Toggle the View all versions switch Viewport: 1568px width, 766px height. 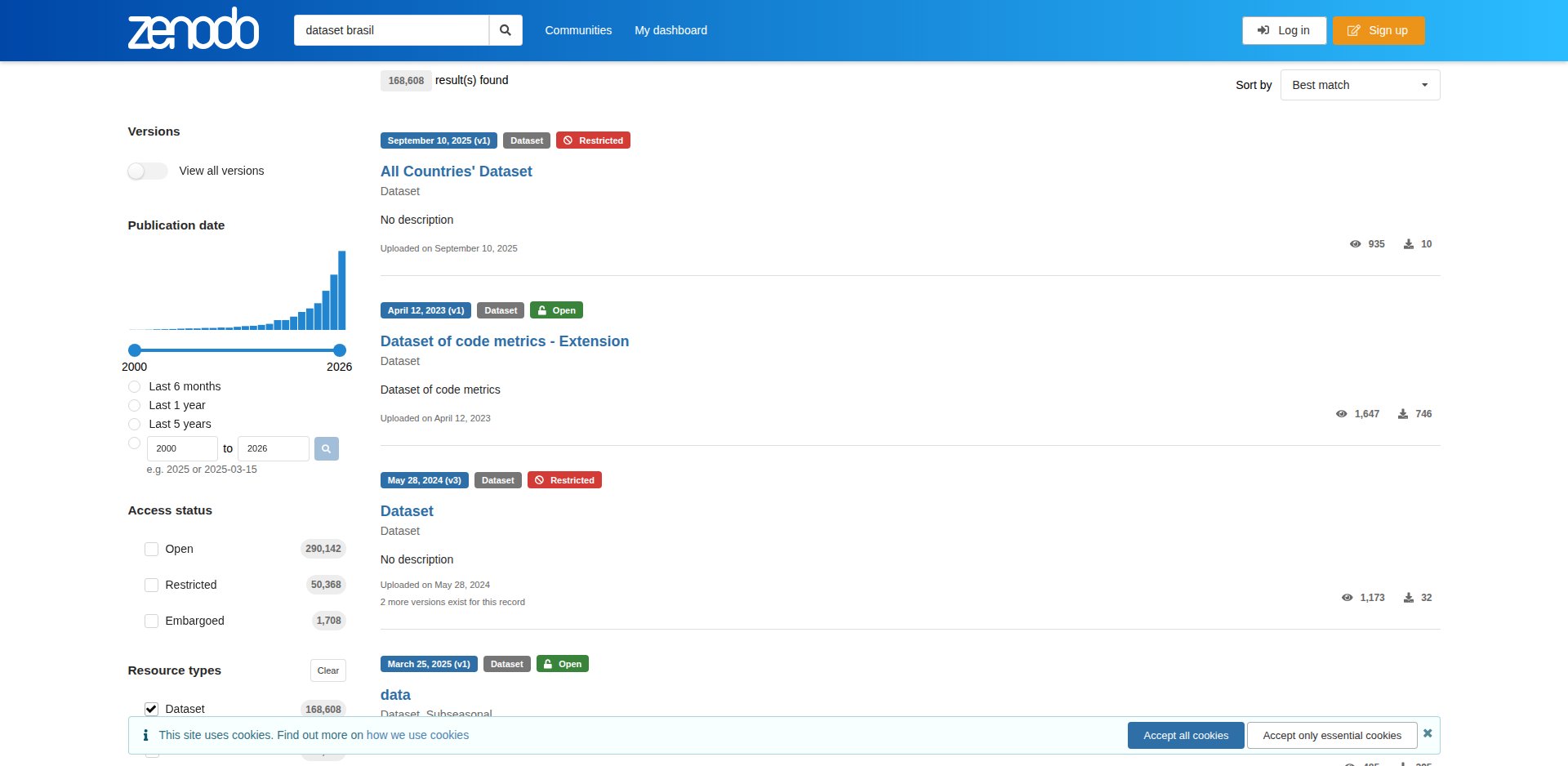(148, 171)
